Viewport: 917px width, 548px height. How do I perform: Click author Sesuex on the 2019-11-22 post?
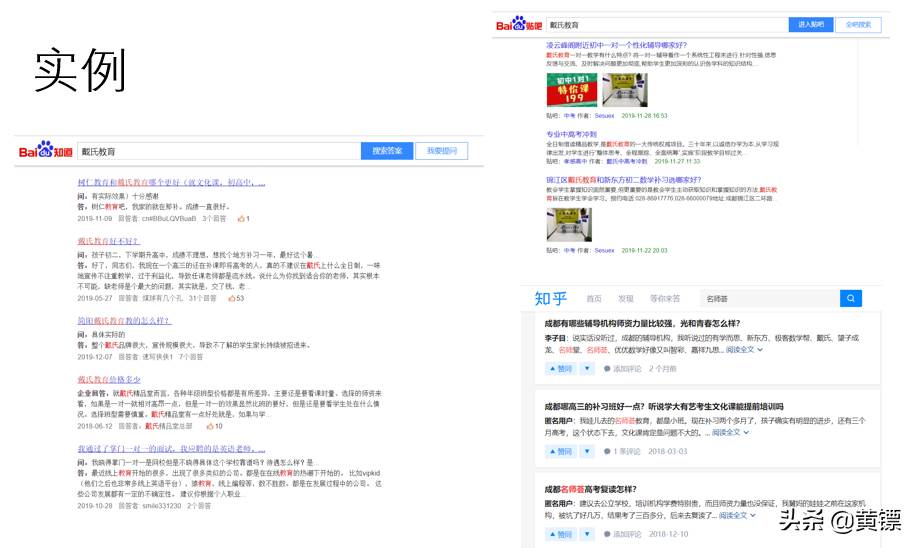tap(604, 250)
